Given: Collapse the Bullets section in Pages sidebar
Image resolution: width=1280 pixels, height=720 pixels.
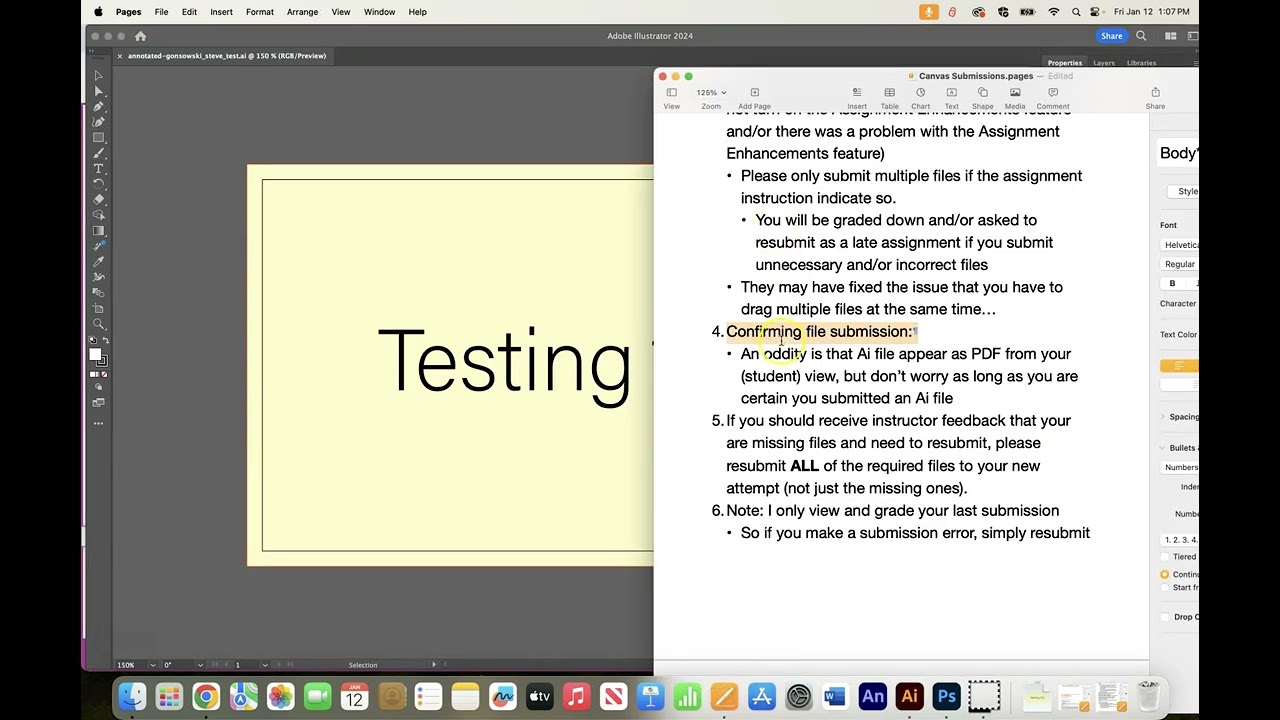Looking at the screenshot, I should coord(1163,448).
